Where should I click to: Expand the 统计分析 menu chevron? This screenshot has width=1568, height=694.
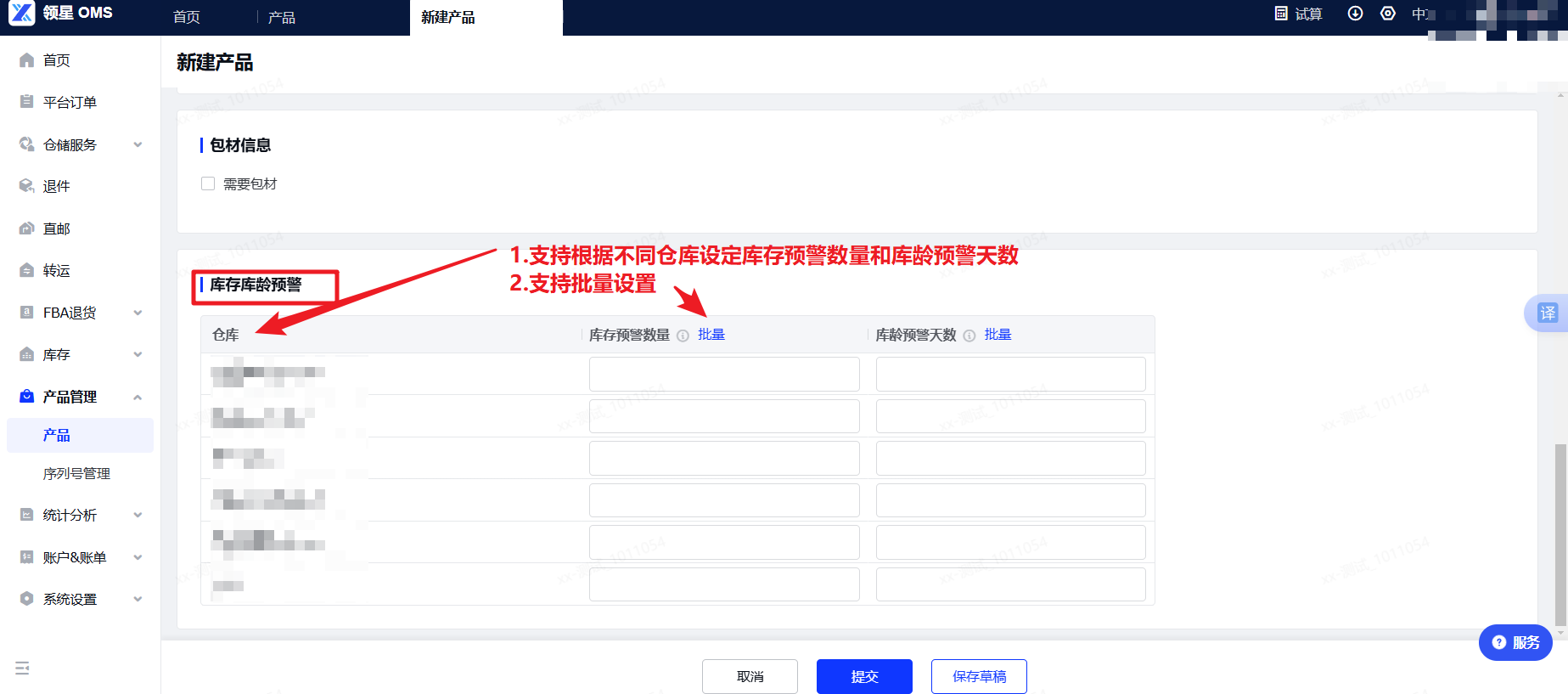(138, 515)
